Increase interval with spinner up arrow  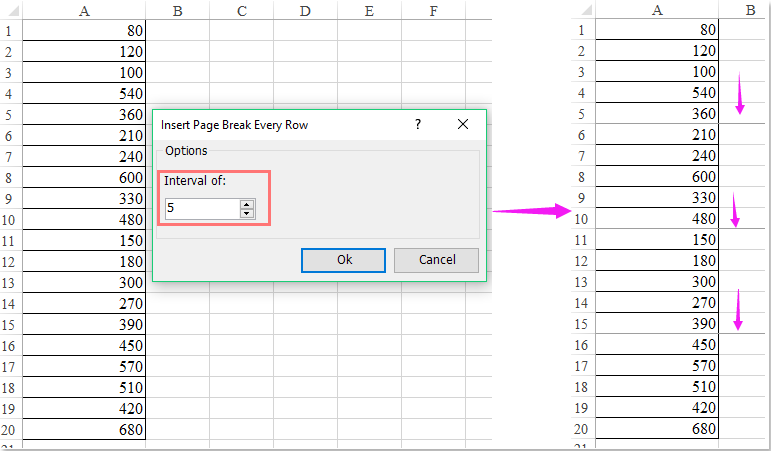pyautogui.click(x=247, y=204)
